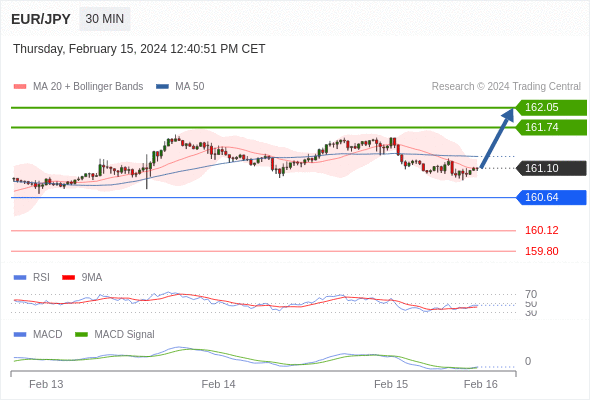Toggle the MA 50 legend label
The image size is (590, 400).
pyautogui.click(x=190, y=87)
